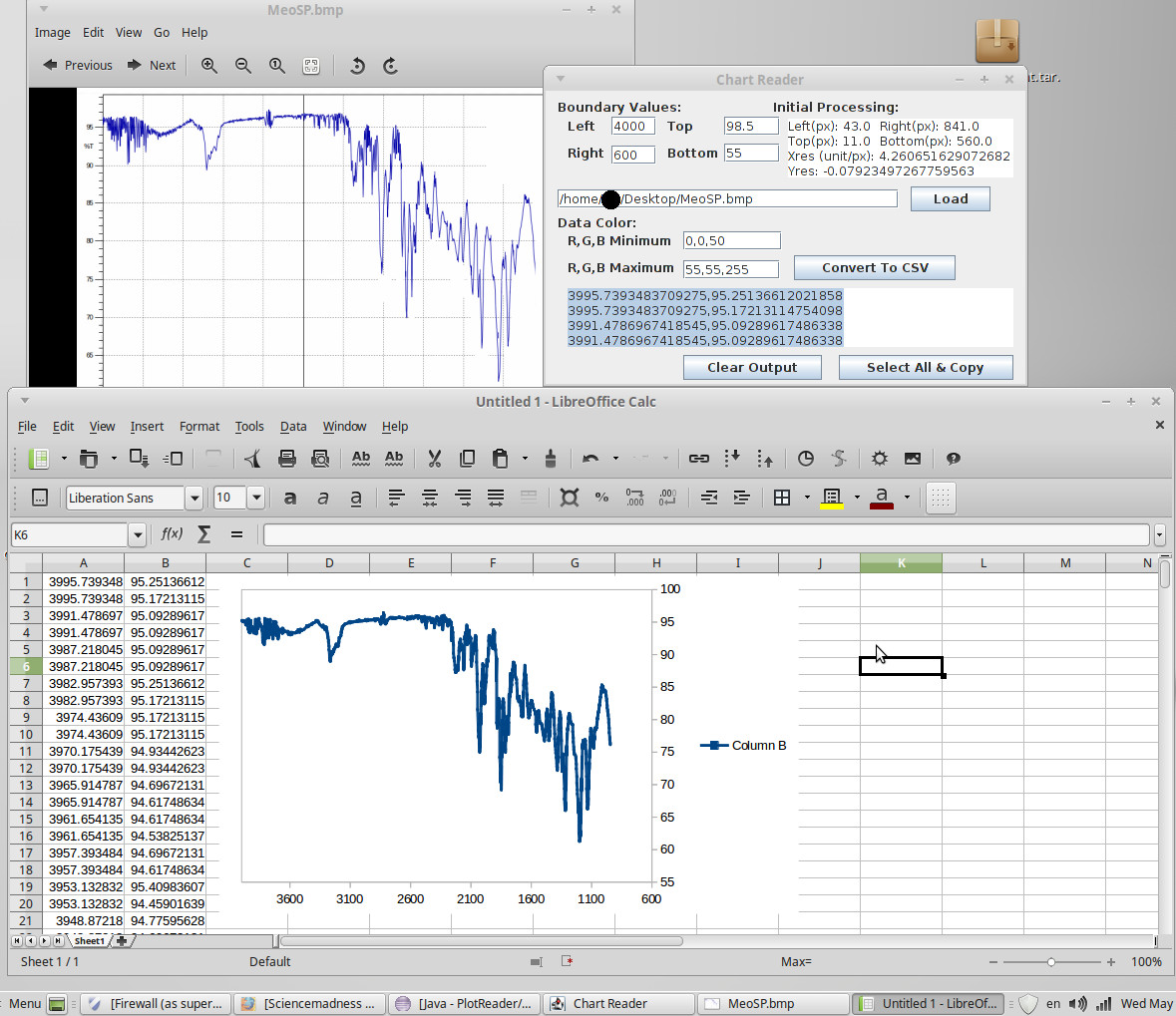Image resolution: width=1176 pixels, height=1016 pixels.
Task: Zoom in on the MeoSP.bmp image
Action: (209, 66)
